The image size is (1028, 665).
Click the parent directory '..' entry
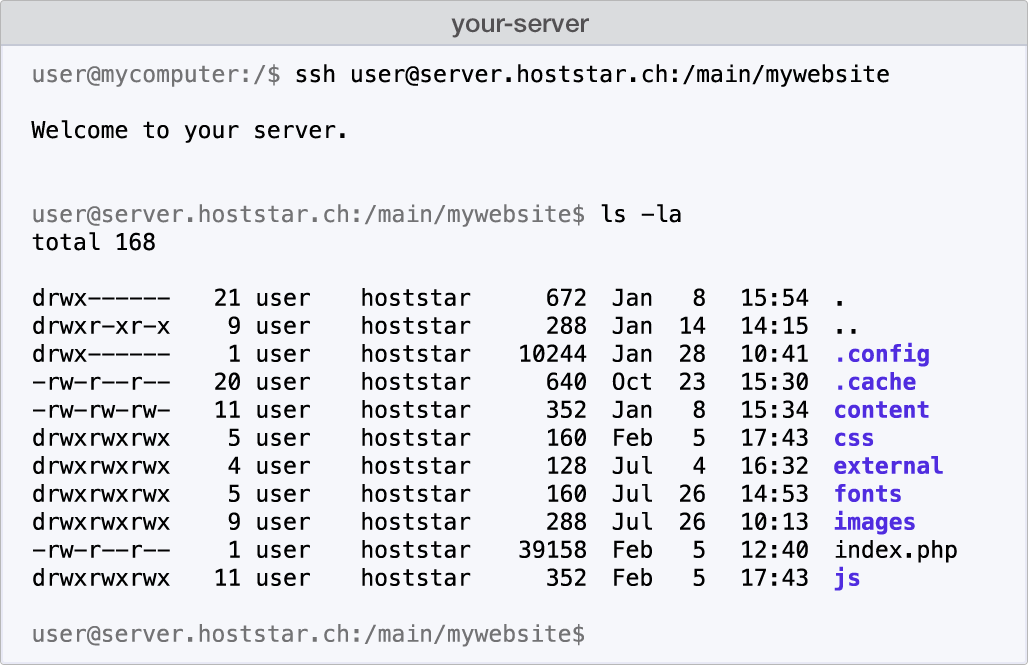pyautogui.click(x=846, y=326)
